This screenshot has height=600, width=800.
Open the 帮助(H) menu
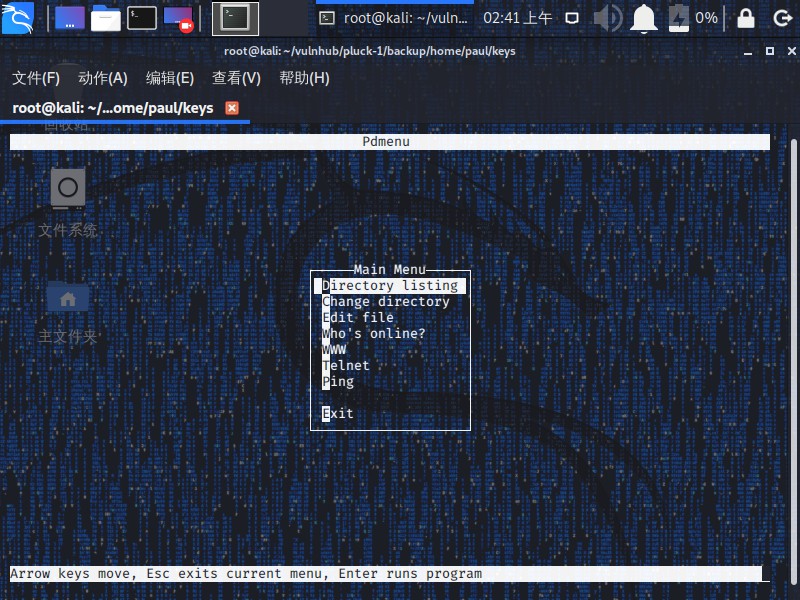(x=304, y=78)
